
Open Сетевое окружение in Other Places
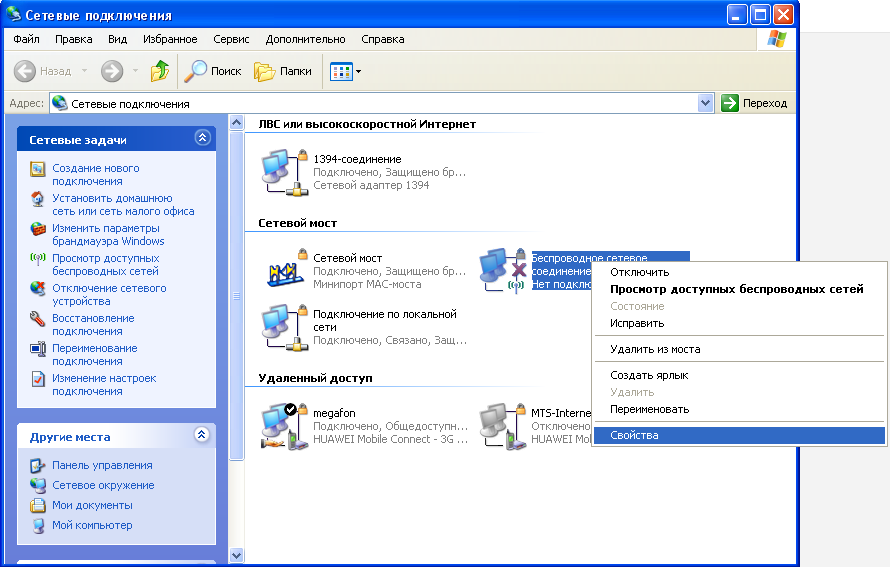tap(103, 485)
